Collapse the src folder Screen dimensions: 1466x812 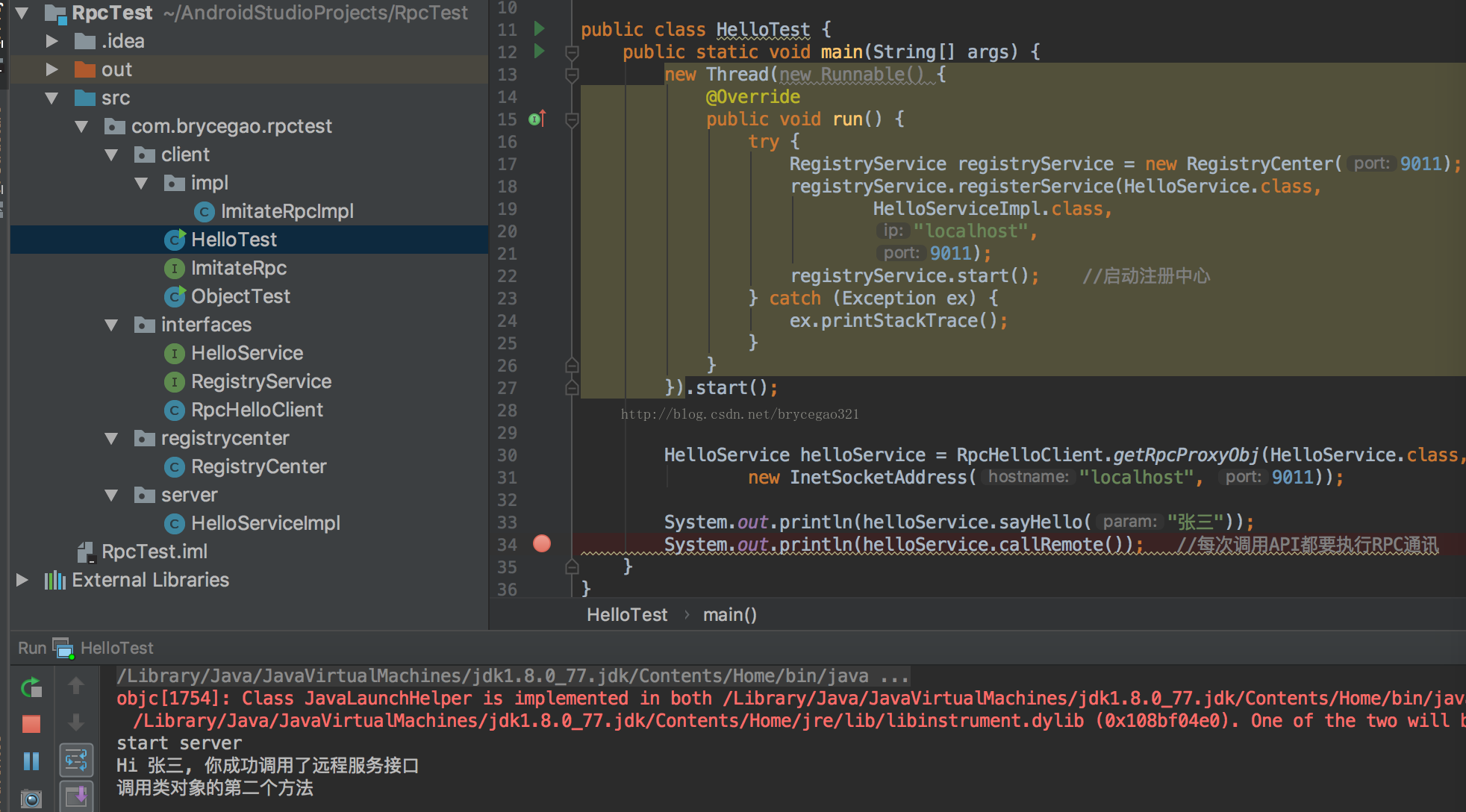point(52,98)
